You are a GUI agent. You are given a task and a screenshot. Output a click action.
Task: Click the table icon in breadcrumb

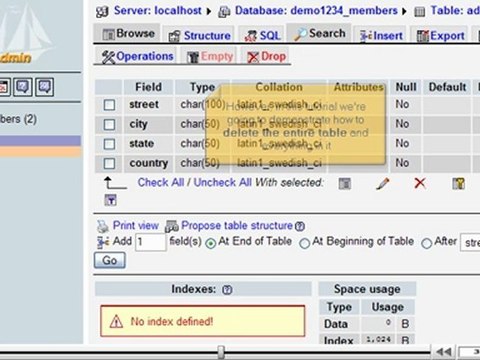(x=419, y=12)
